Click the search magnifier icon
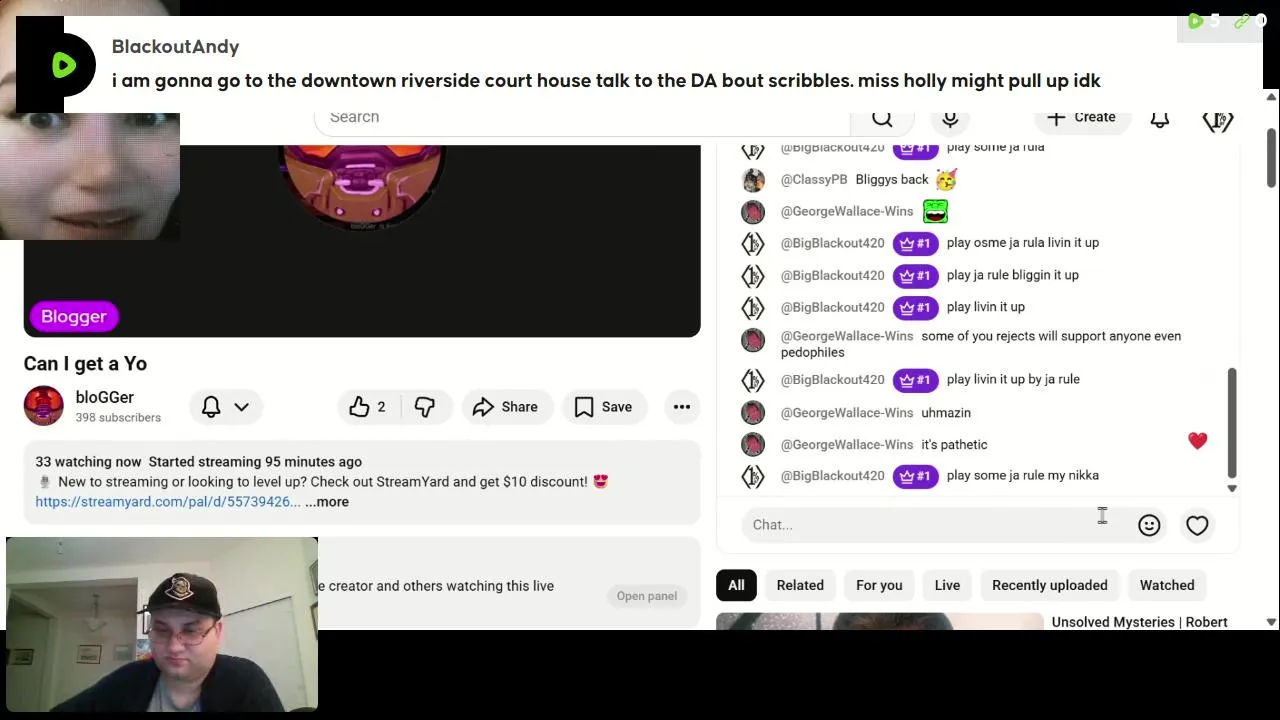Image resolution: width=1280 pixels, height=720 pixels. point(882,118)
